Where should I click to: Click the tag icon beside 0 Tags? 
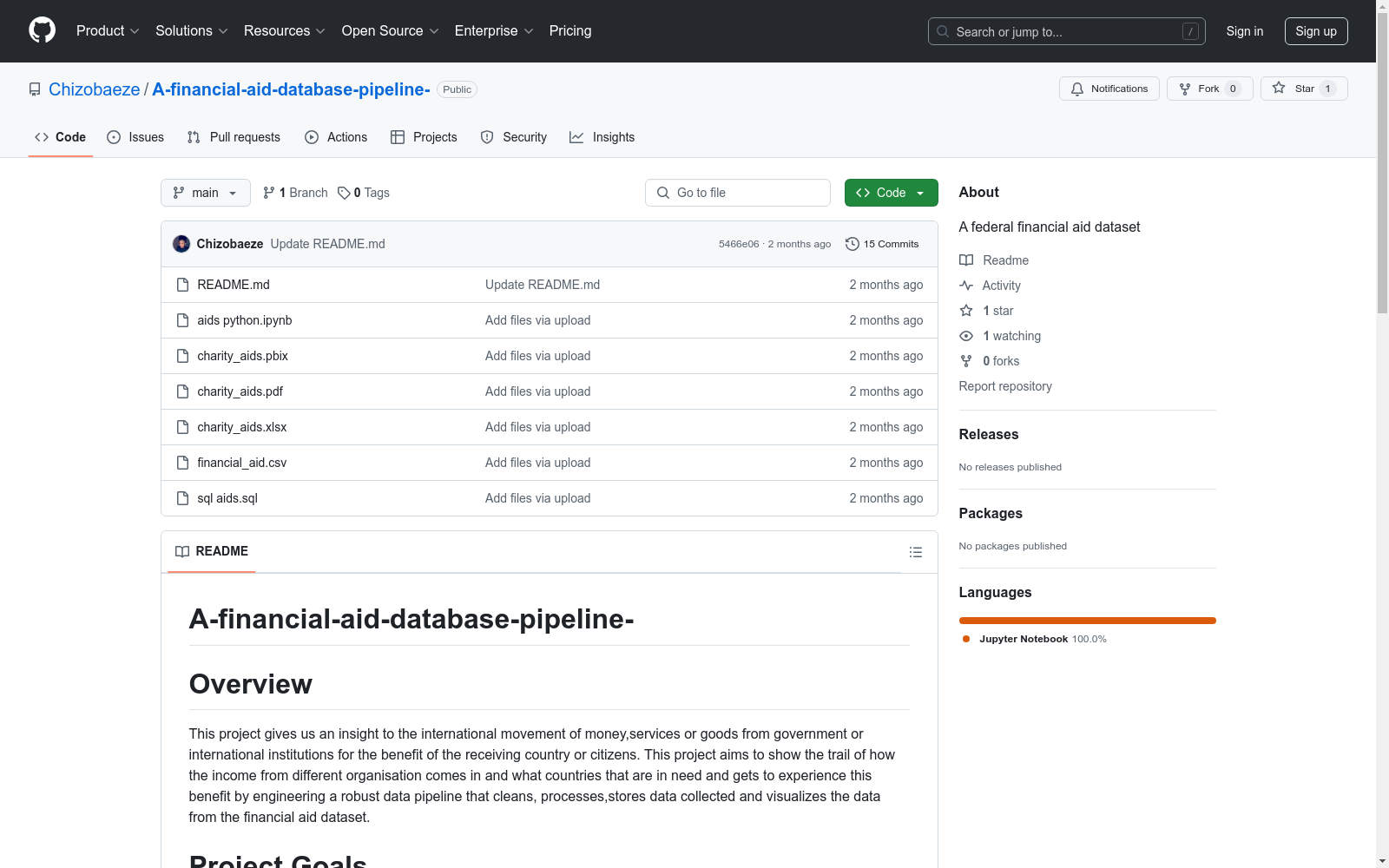(344, 193)
